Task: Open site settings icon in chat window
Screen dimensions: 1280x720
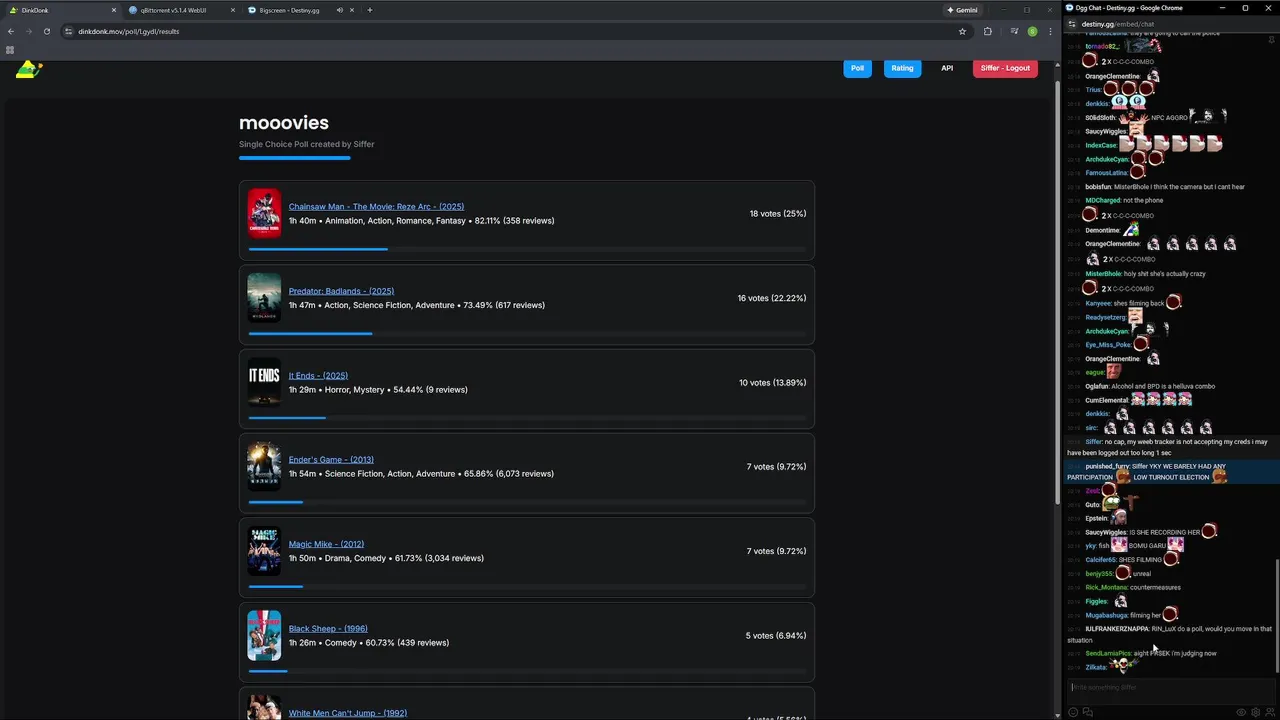Action: pos(1072,24)
